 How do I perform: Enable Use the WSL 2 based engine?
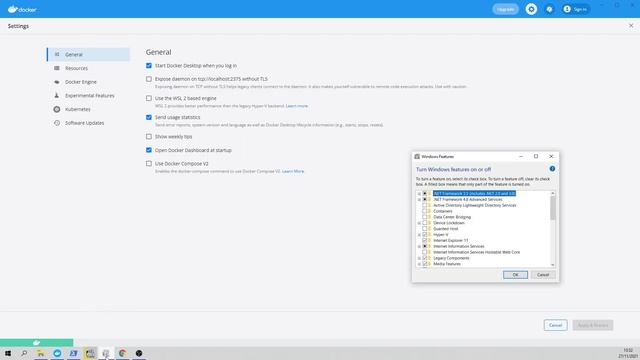(x=149, y=98)
